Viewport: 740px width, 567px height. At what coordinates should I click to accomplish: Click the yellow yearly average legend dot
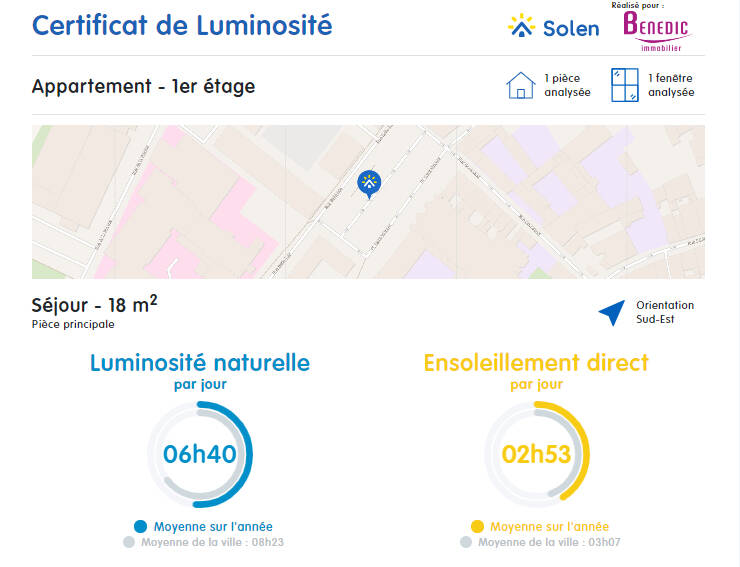click(477, 526)
